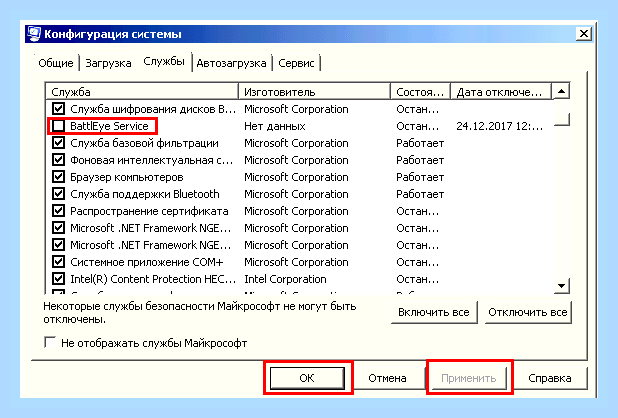Select the Служба базовой фильтрации row text
This screenshot has width=618, height=418.
coord(144,143)
